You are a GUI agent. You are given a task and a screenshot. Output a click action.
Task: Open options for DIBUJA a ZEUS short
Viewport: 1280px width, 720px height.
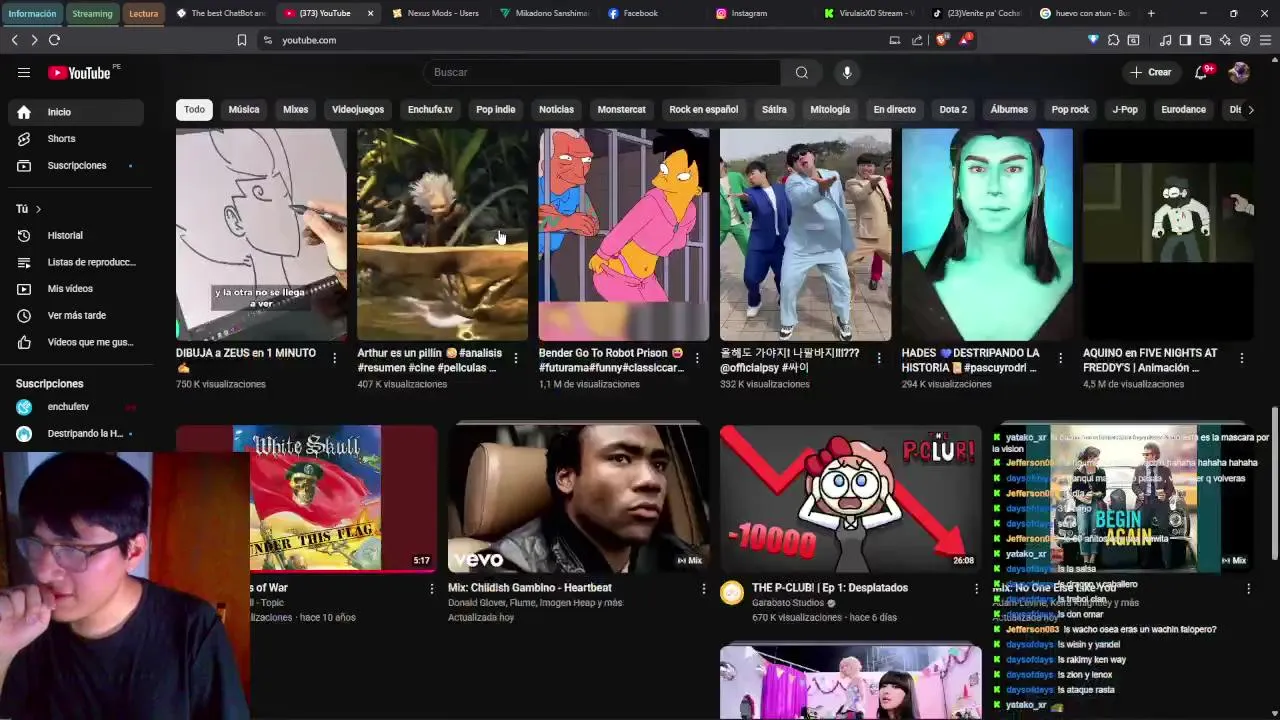334,358
